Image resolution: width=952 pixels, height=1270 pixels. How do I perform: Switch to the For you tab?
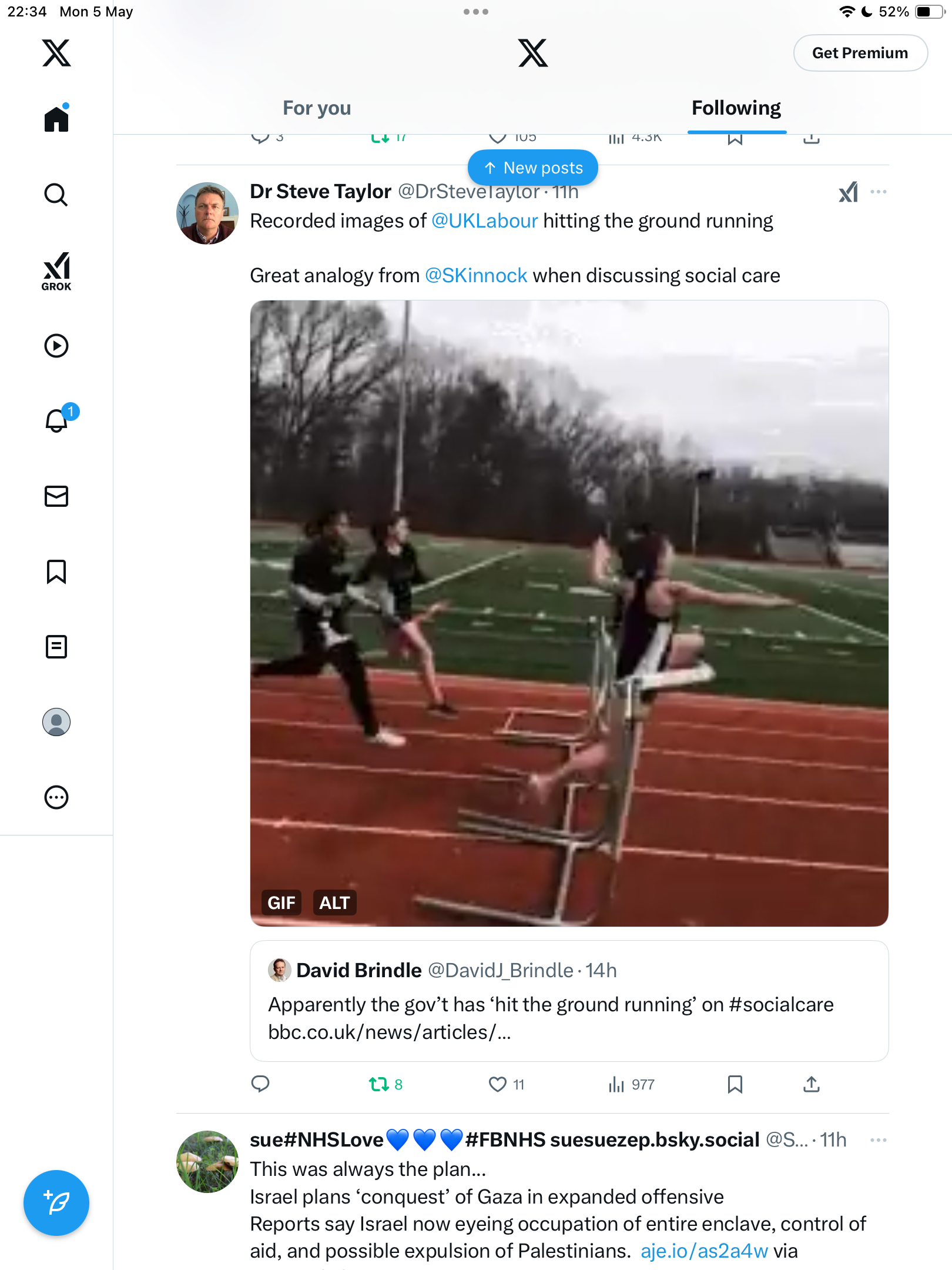pos(317,108)
